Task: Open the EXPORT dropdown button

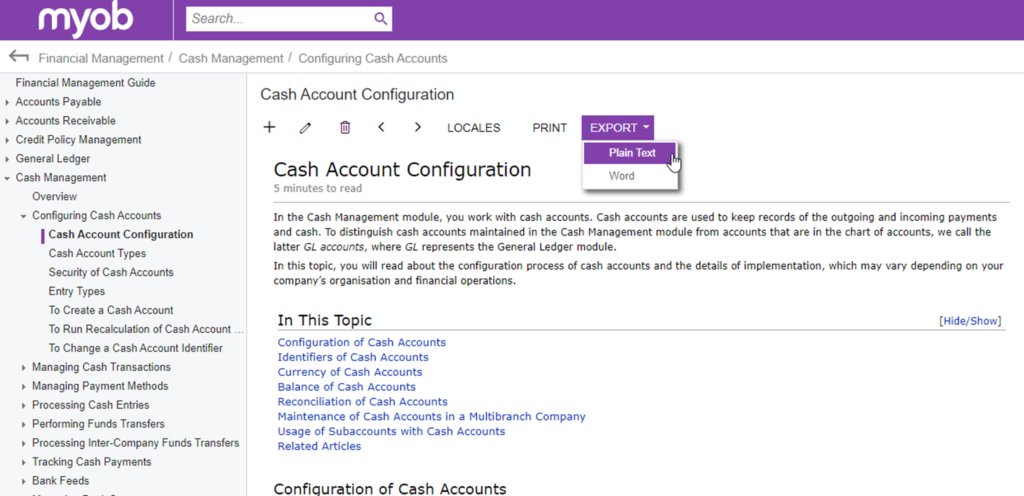Action: [x=618, y=128]
